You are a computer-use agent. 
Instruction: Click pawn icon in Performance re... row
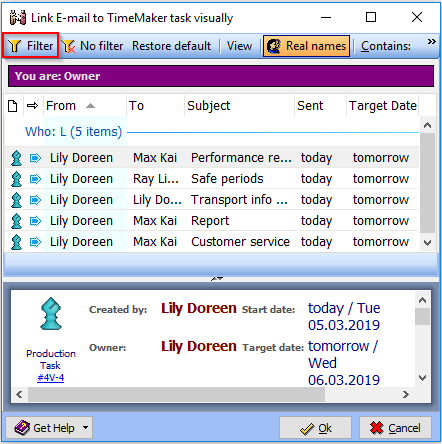click(16, 158)
